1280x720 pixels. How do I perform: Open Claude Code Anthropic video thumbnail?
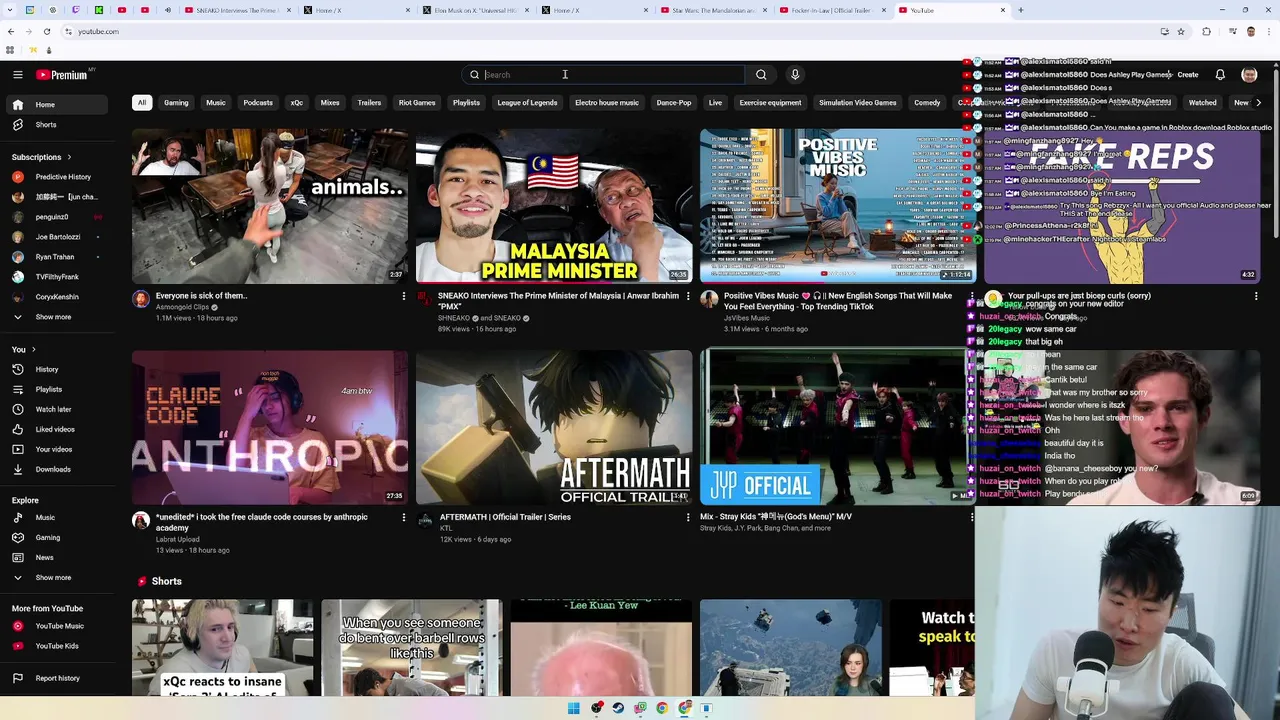point(270,427)
